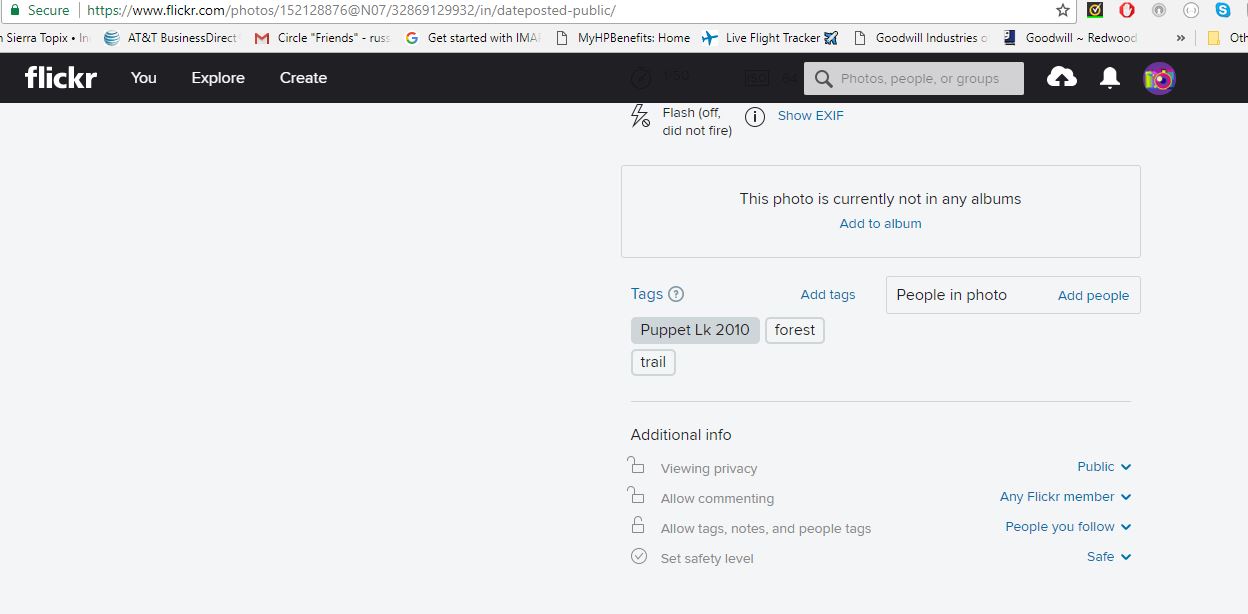Click the upload cloud icon
1248x614 pixels.
[x=1062, y=78]
